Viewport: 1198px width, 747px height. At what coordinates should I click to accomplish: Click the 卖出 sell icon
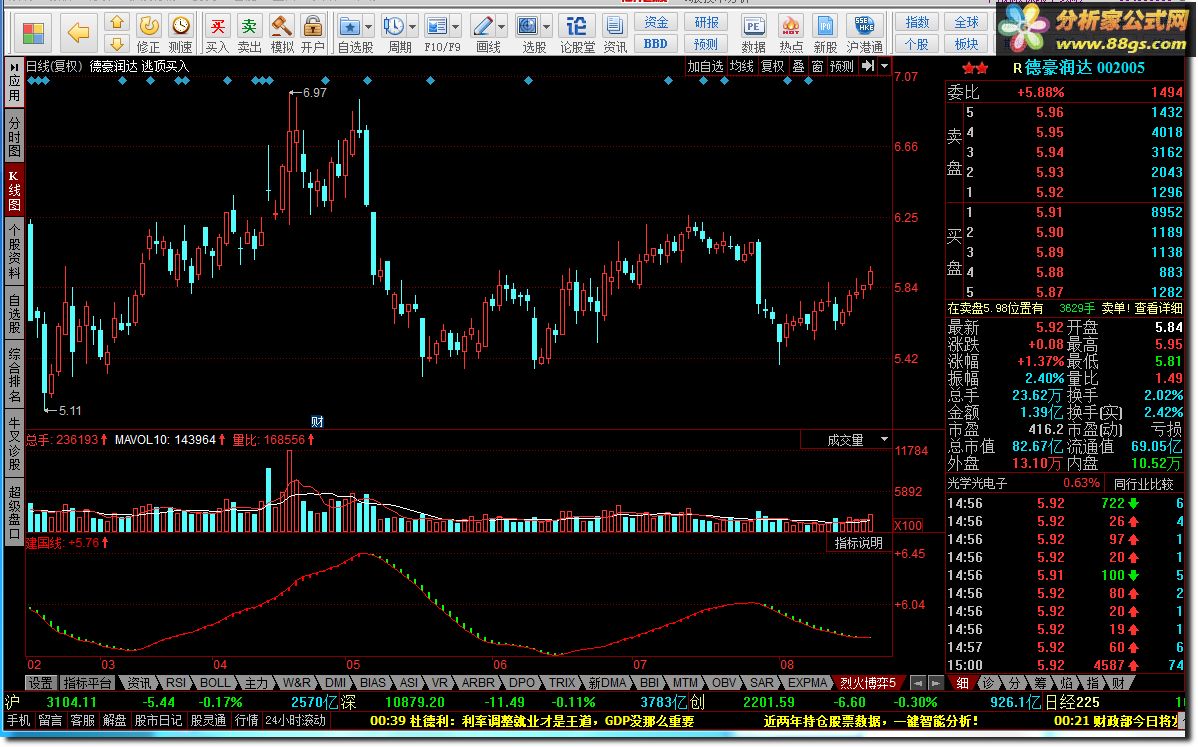[x=249, y=35]
